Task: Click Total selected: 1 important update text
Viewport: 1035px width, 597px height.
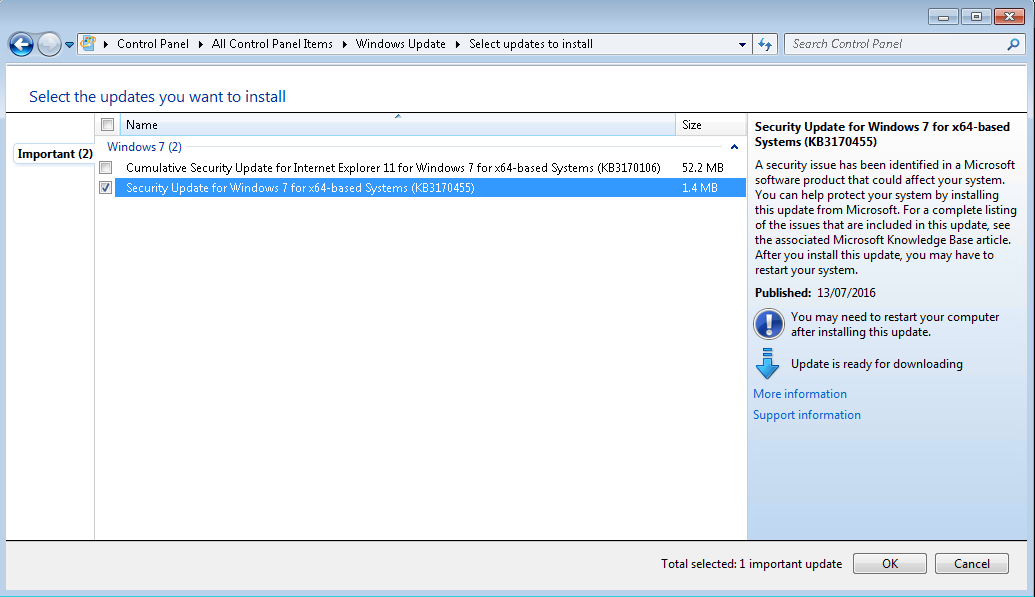Action: [752, 564]
